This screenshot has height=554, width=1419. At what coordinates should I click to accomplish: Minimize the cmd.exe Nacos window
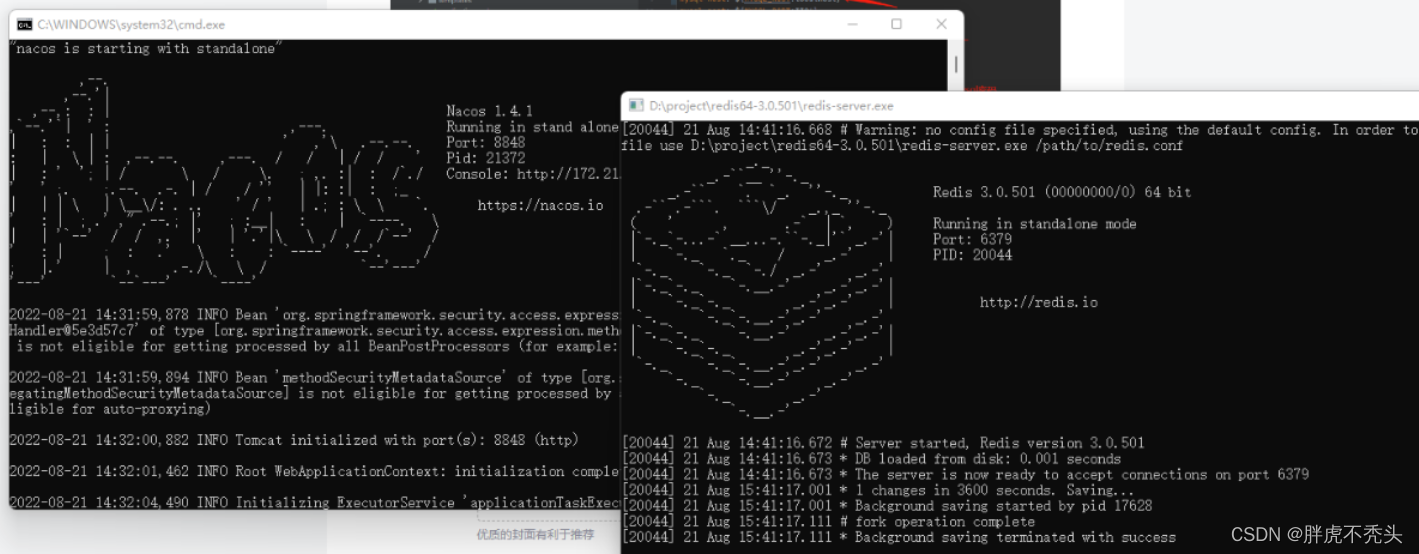[x=852, y=24]
